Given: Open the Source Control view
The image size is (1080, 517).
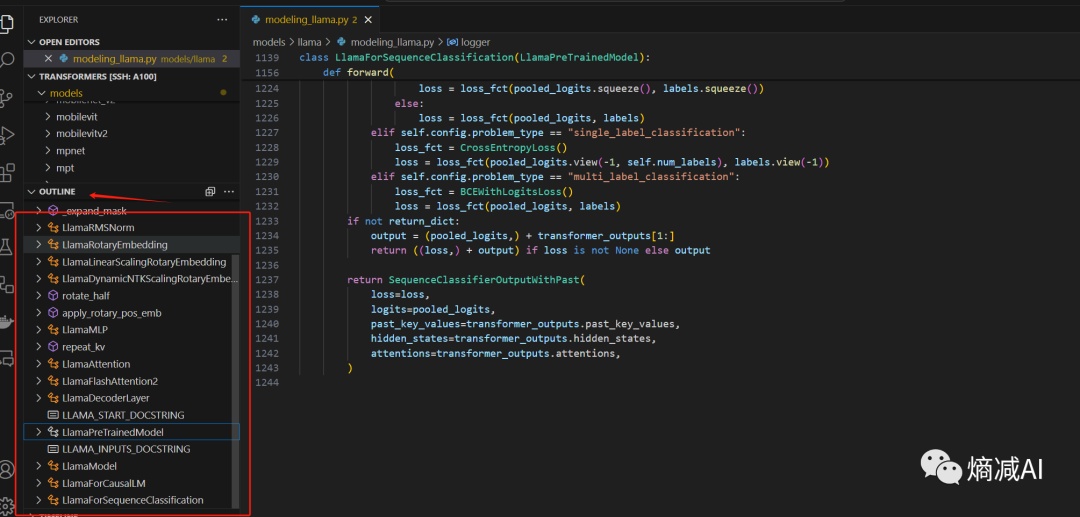Looking at the screenshot, I should coord(6,98).
